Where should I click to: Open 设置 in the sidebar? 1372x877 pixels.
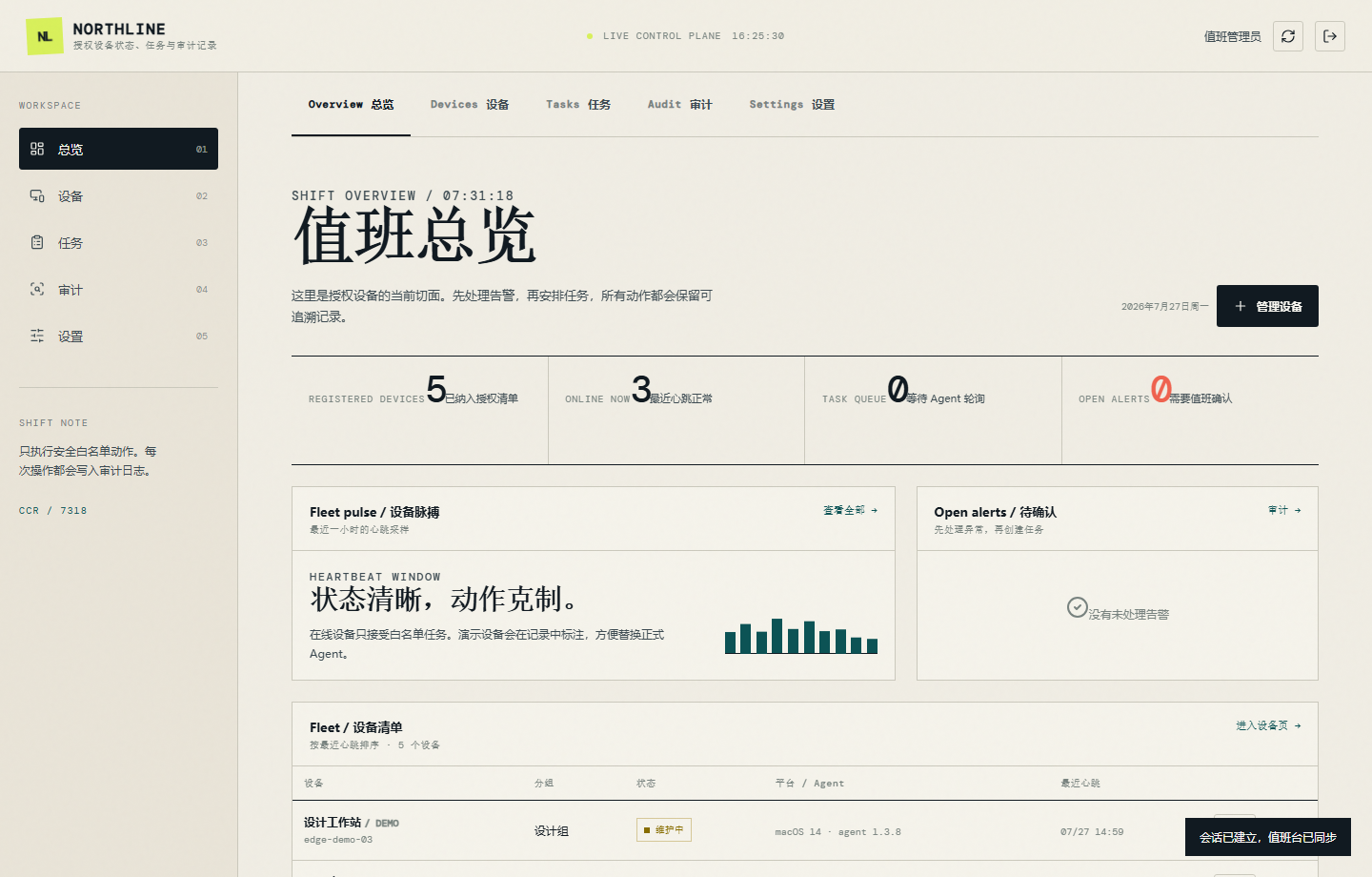click(x=118, y=336)
